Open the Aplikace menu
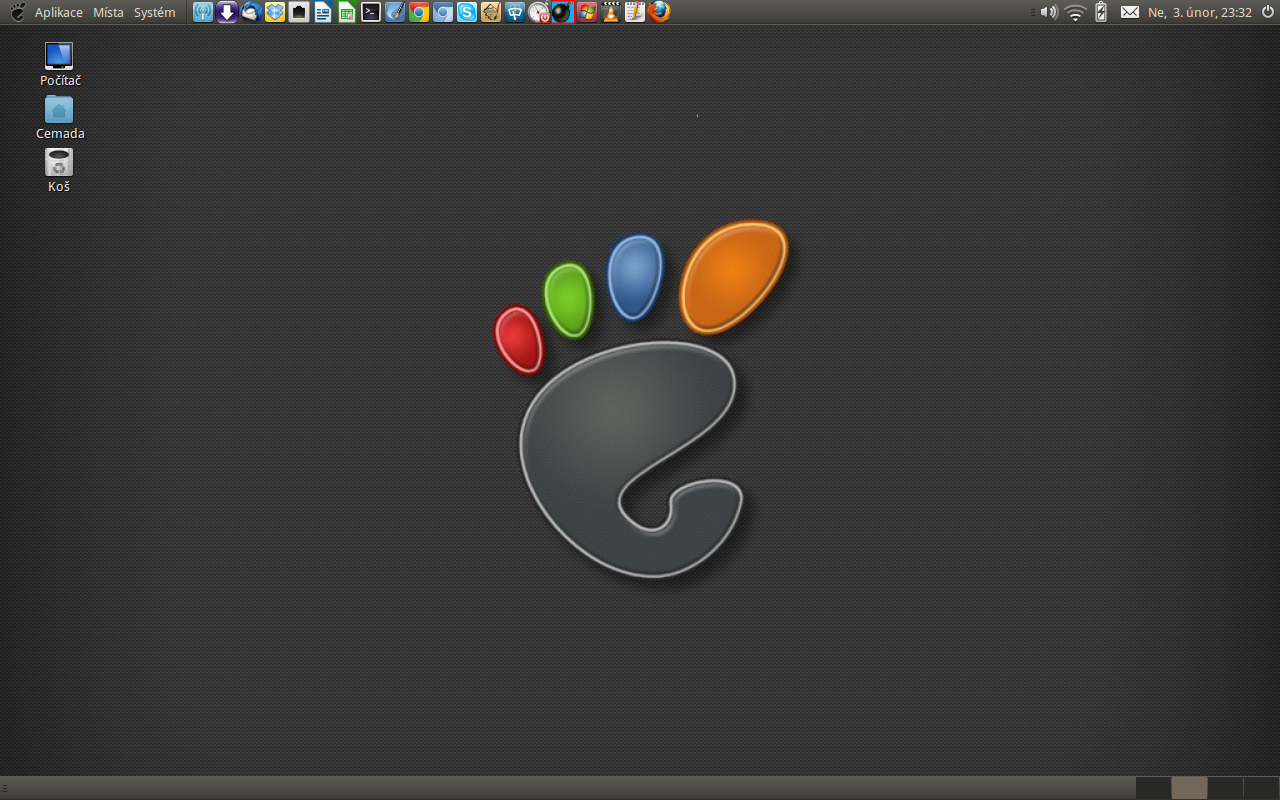 (58, 12)
